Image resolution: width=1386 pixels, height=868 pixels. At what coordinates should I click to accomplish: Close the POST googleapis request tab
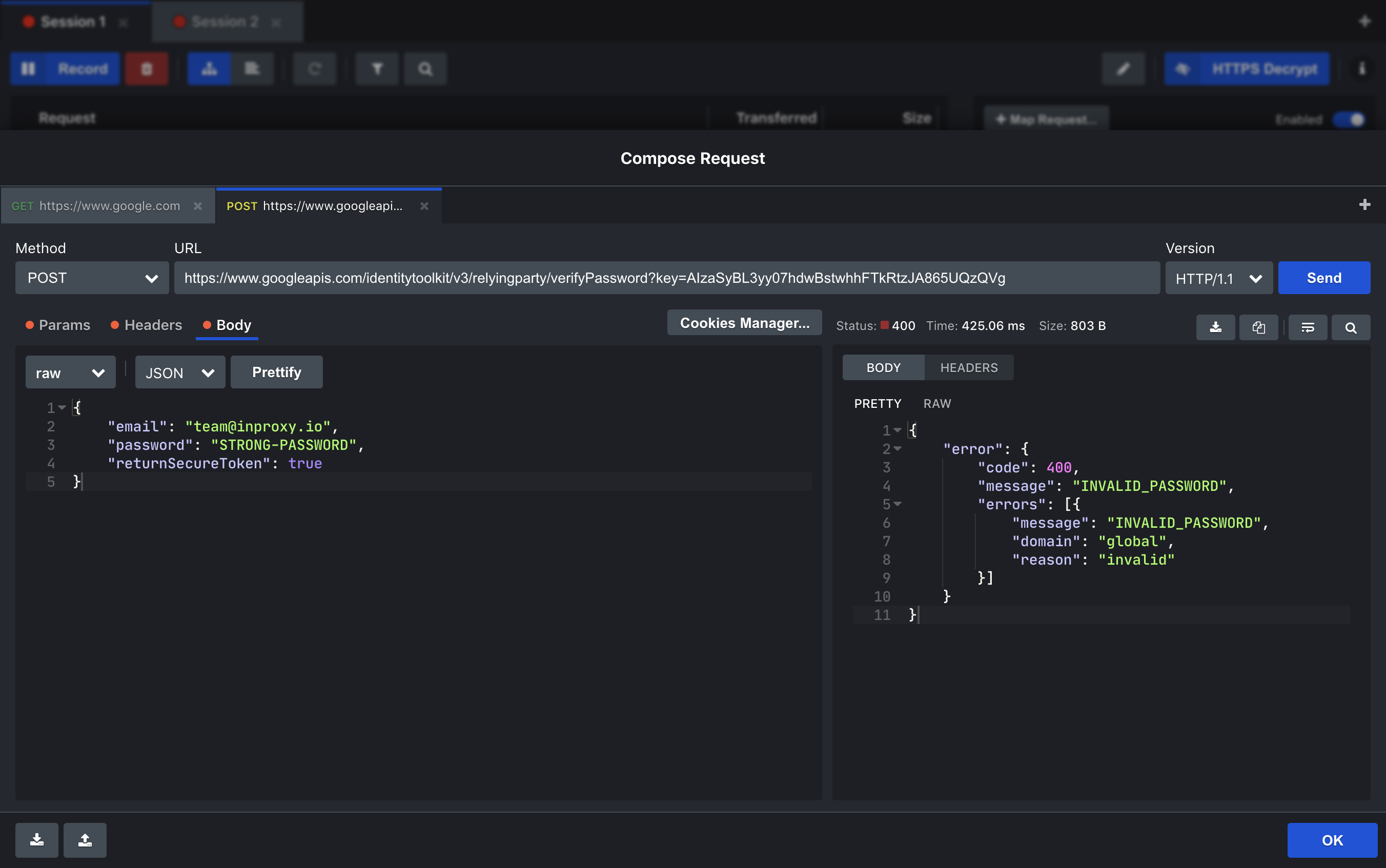tap(424, 206)
